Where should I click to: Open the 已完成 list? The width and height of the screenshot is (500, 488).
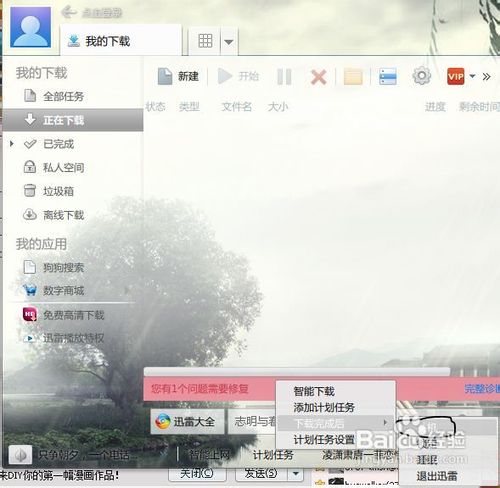point(58,144)
